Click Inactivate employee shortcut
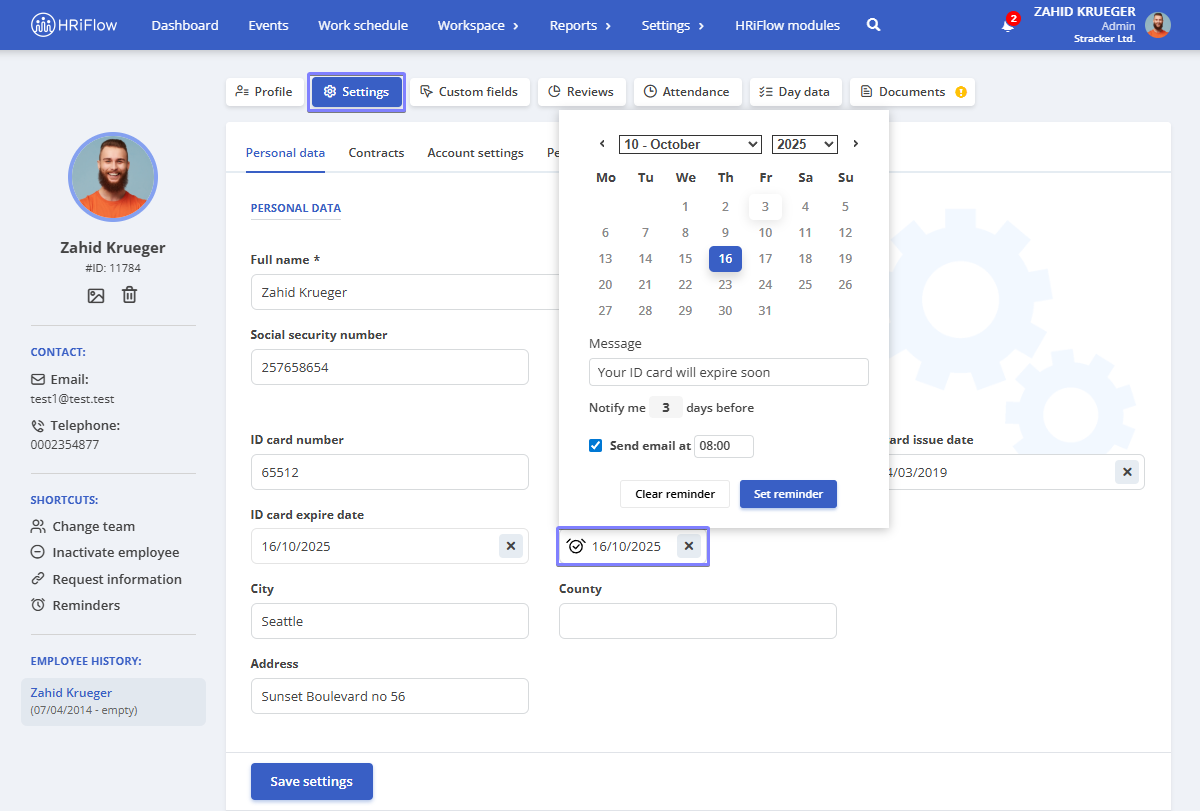The image size is (1200, 811). 105,552
